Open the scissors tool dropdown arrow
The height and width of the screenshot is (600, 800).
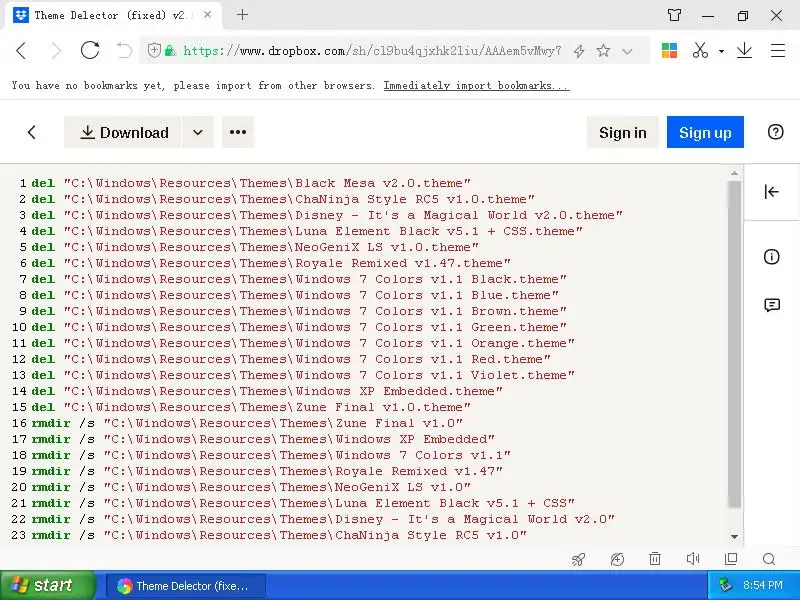[721, 51]
